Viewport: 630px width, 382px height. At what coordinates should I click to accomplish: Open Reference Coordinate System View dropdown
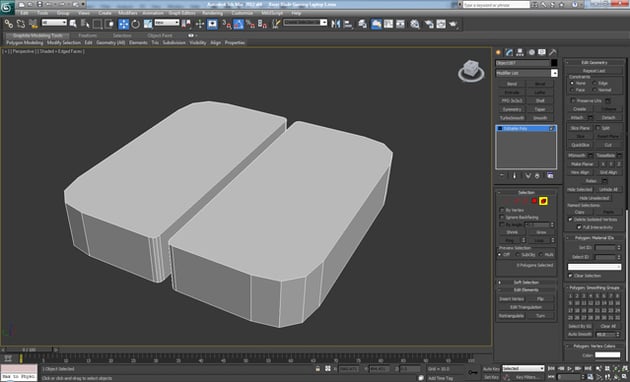click(x=167, y=23)
